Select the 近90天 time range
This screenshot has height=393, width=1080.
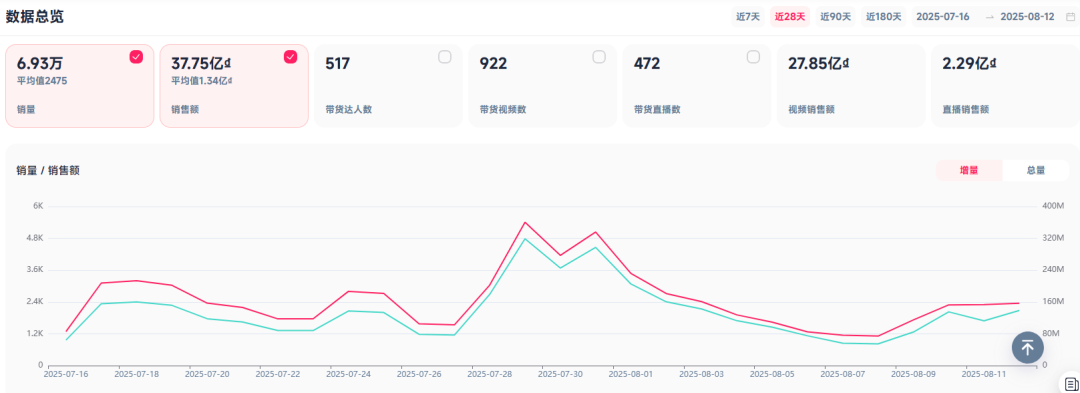pyautogui.click(x=835, y=17)
